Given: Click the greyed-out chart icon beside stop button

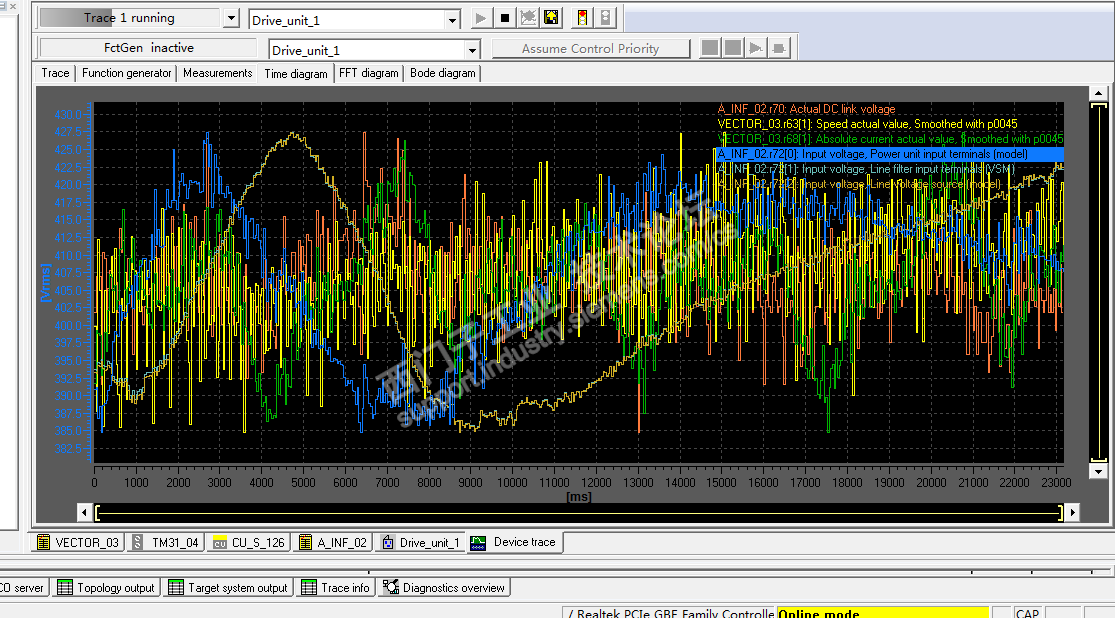Looking at the screenshot, I should tap(528, 18).
